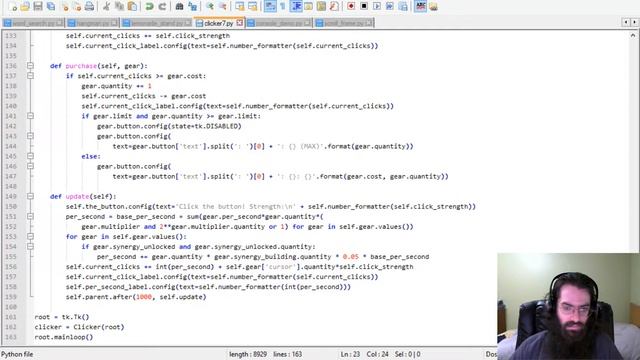Click 'Ln : 23' status bar entry
Image resolution: width=640 pixels, height=360 pixels.
[x=350, y=354]
